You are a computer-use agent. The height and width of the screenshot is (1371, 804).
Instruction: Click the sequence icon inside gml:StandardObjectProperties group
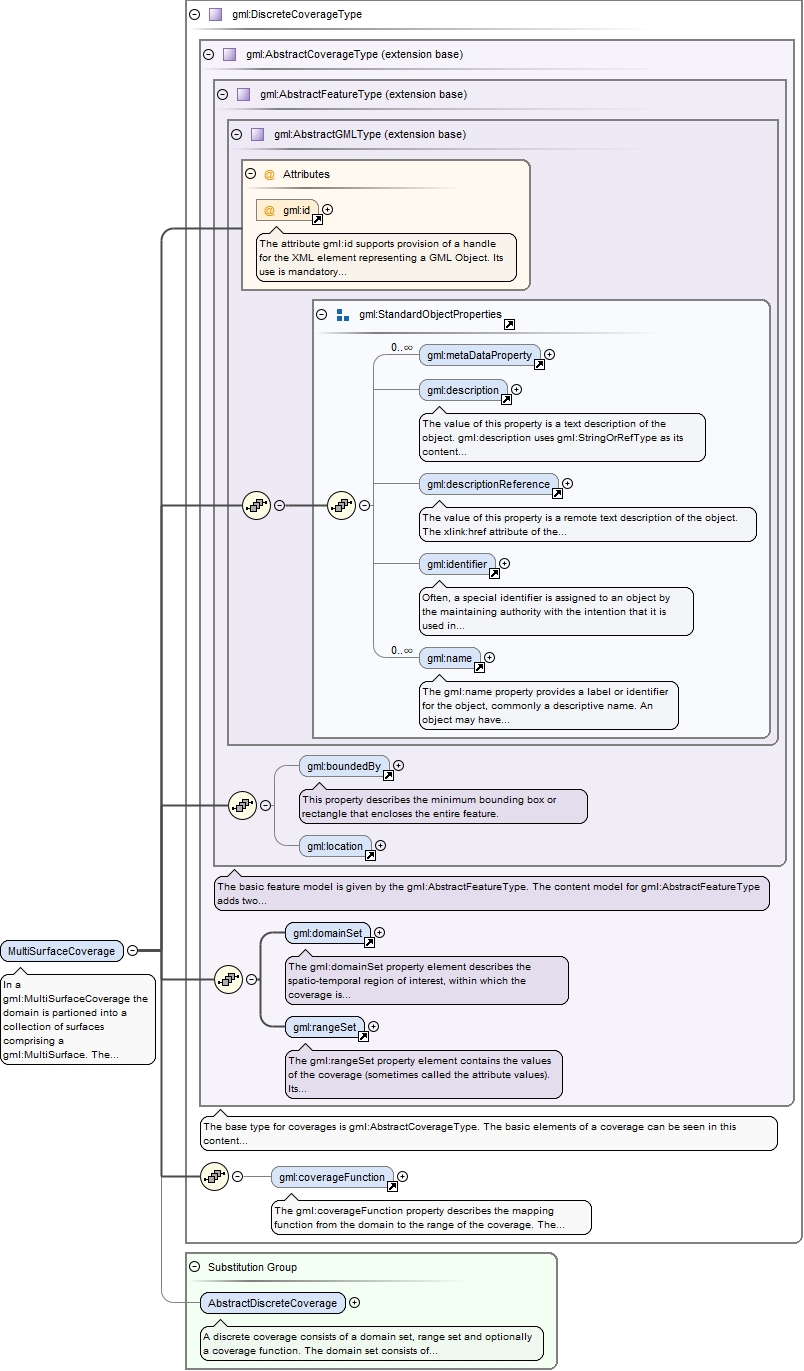click(x=342, y=506)
